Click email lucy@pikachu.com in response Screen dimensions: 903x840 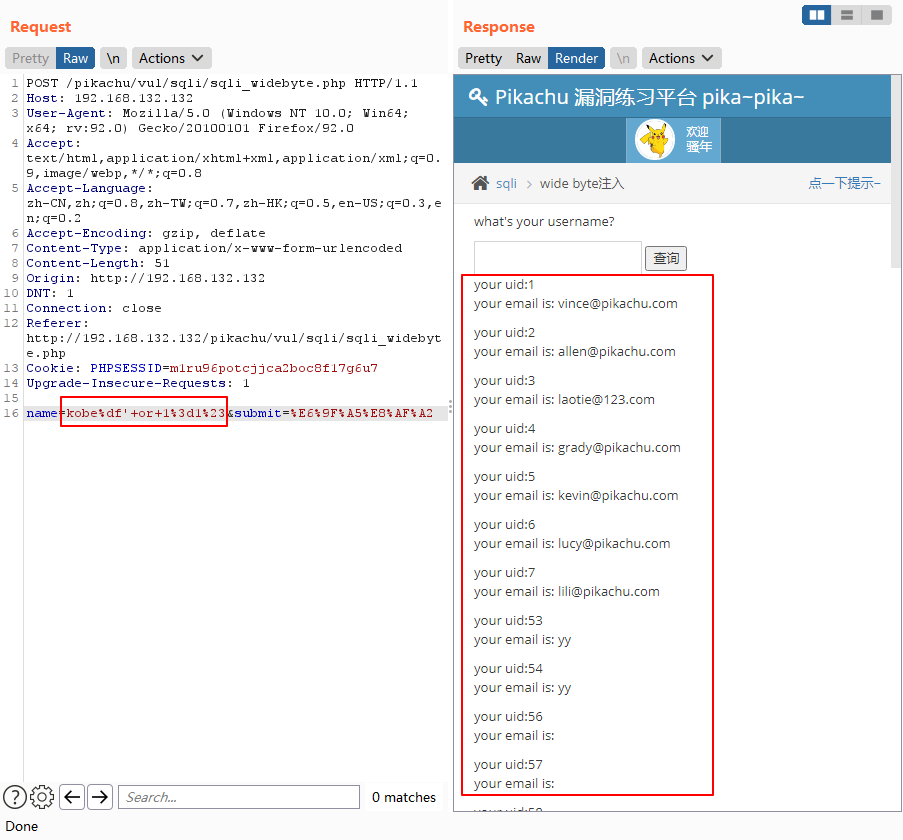click(x=614, y=543)
